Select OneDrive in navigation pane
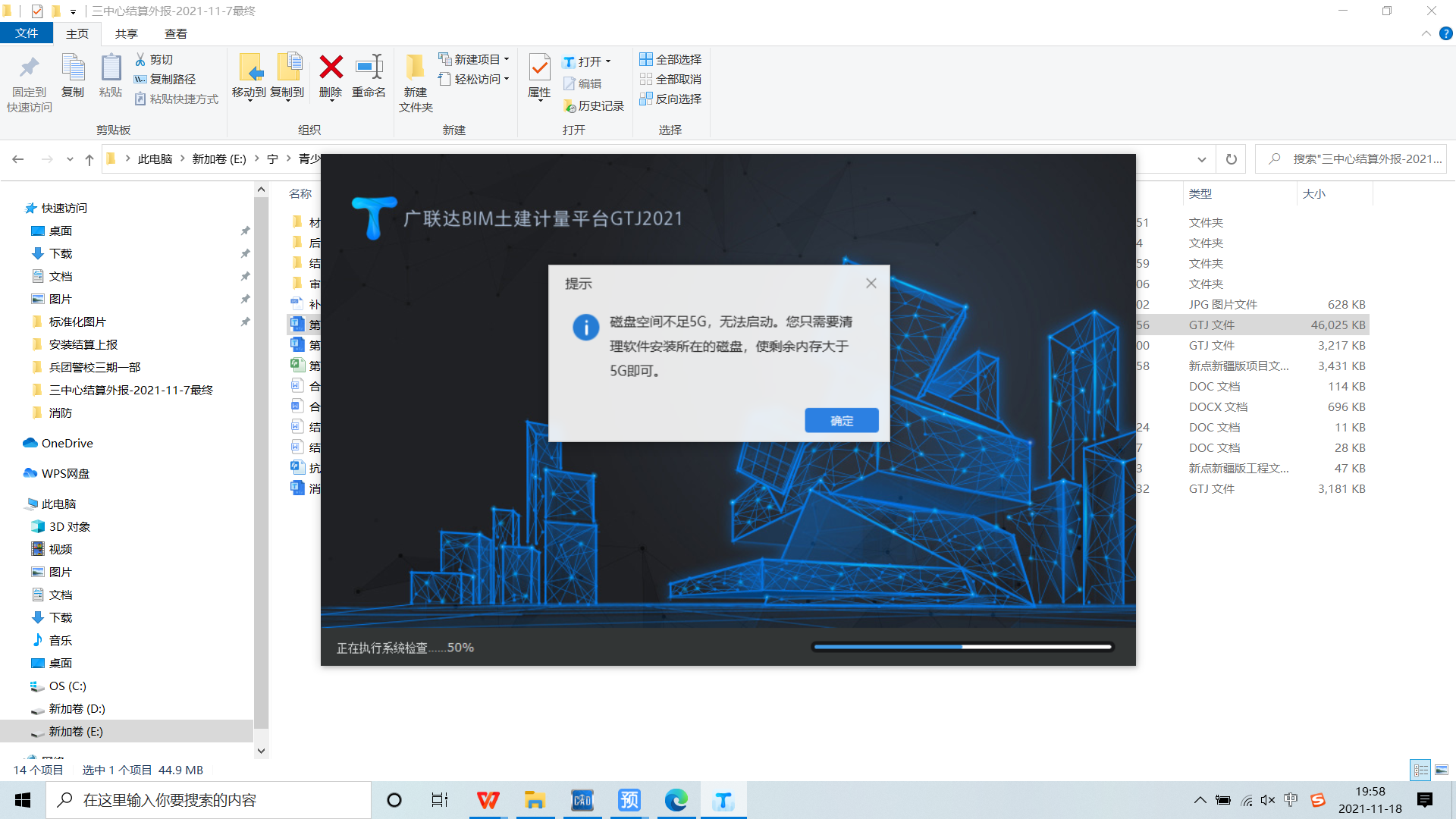 (x=67, y=443)
